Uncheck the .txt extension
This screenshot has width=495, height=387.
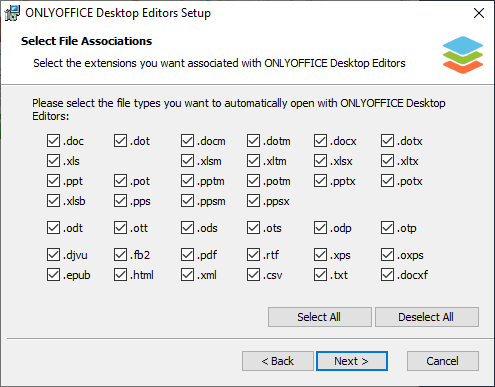320,275
